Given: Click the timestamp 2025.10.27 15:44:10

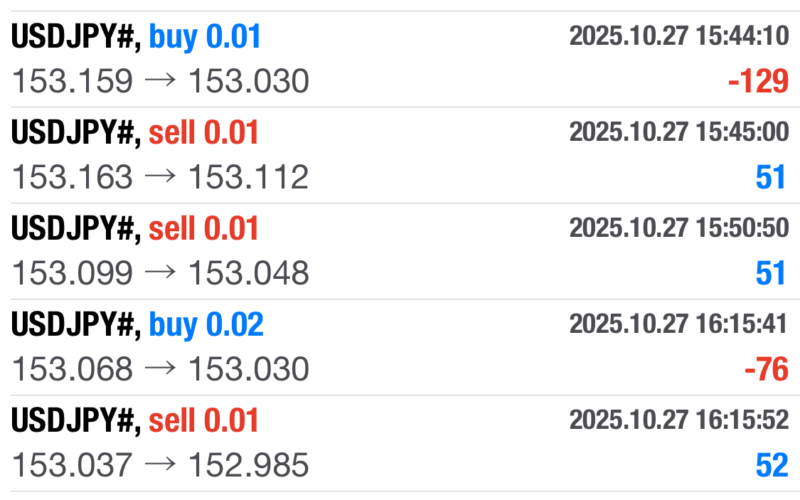Looking at the screenshot, I should 678,37.
